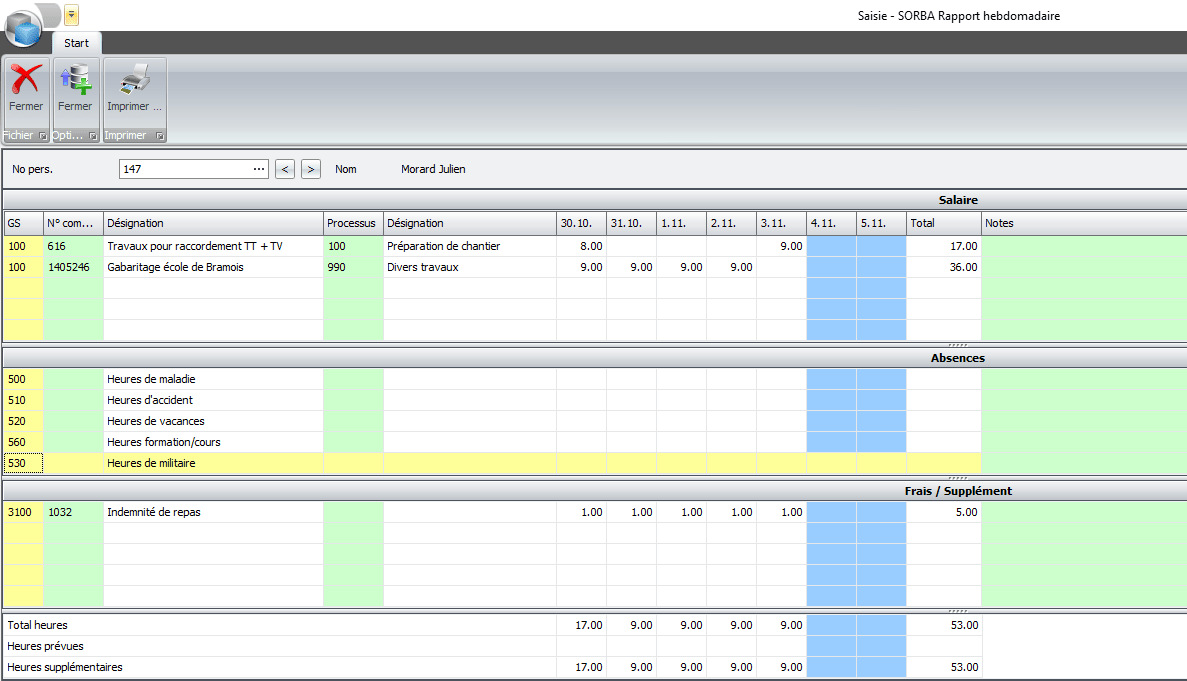Click the Notes column header
1187x681 pixels.
point(1084,223)
